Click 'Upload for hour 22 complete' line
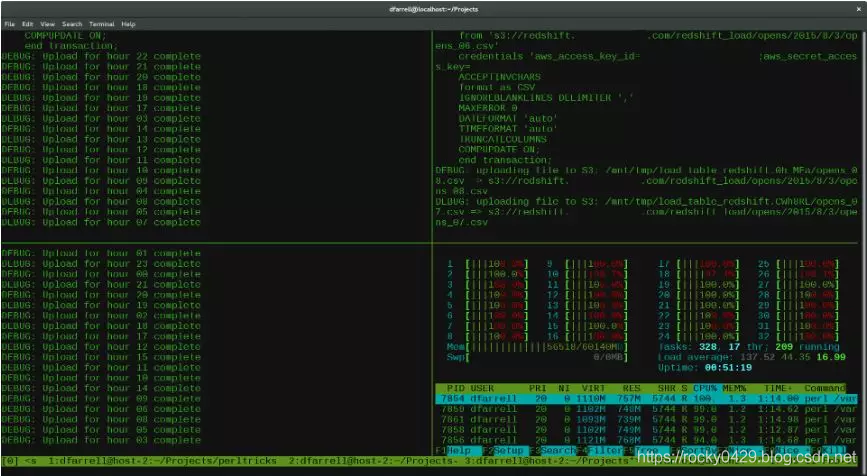 click(101, 56)
